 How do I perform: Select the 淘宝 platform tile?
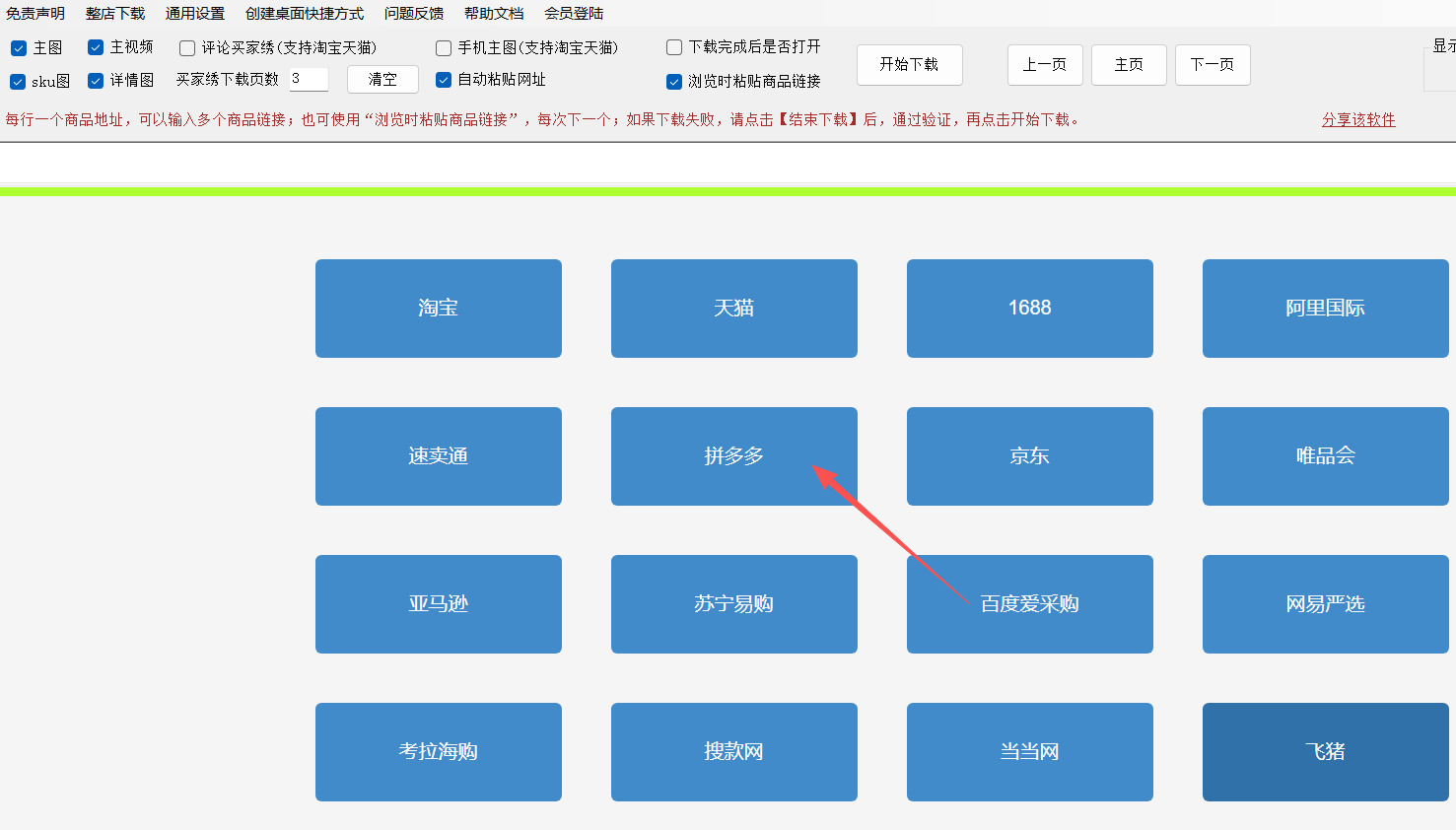coord(439,309)
